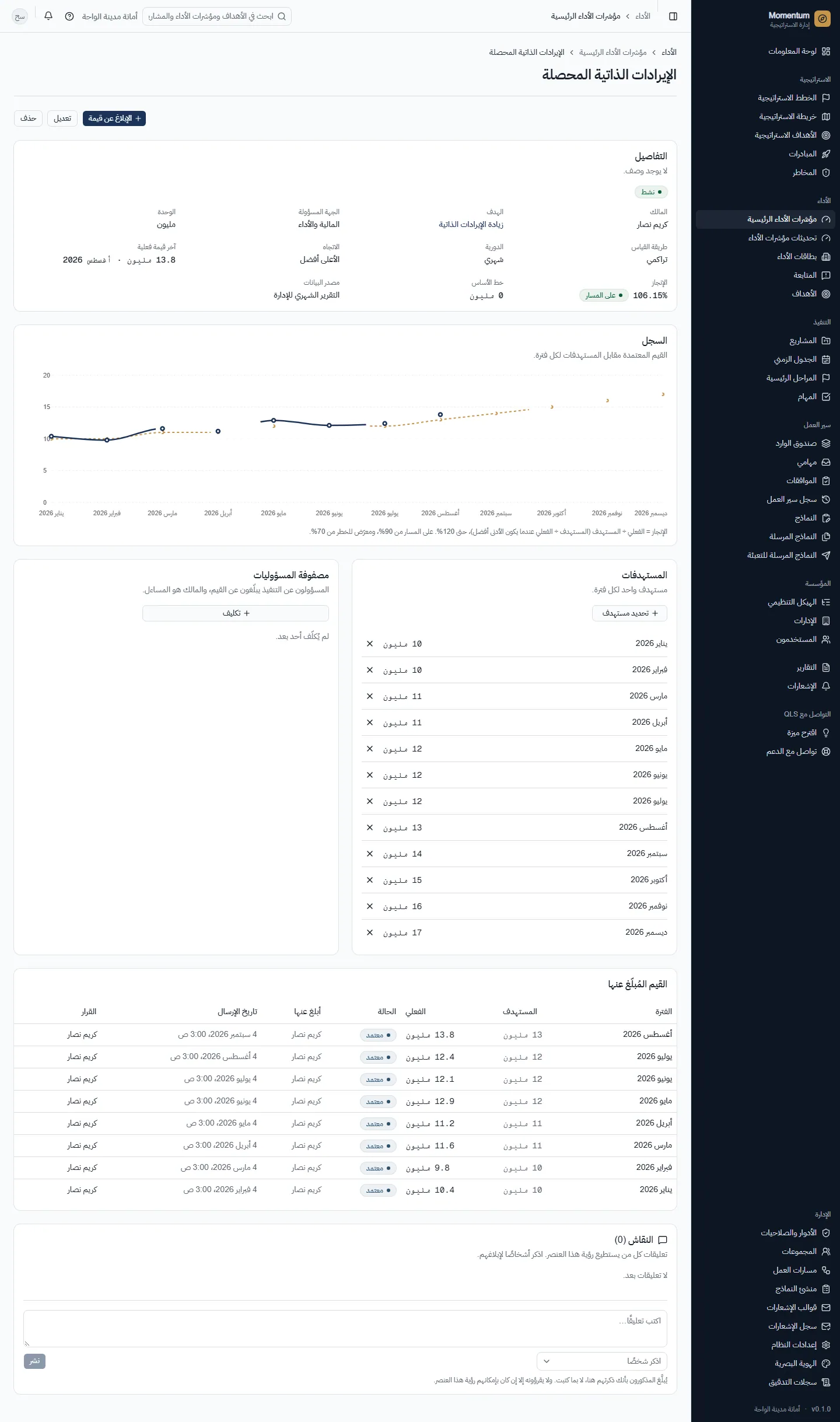
Task: Click the الإبلاغ عن قيمة button
Action: click(114, 118)
